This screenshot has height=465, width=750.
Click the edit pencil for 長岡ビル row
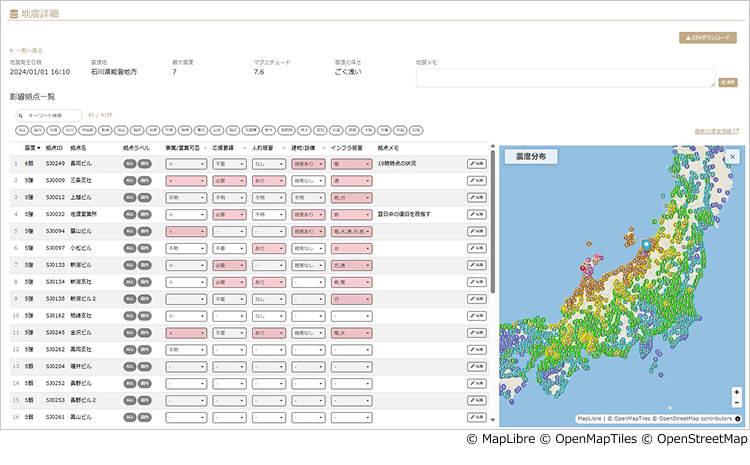point(476,162)
